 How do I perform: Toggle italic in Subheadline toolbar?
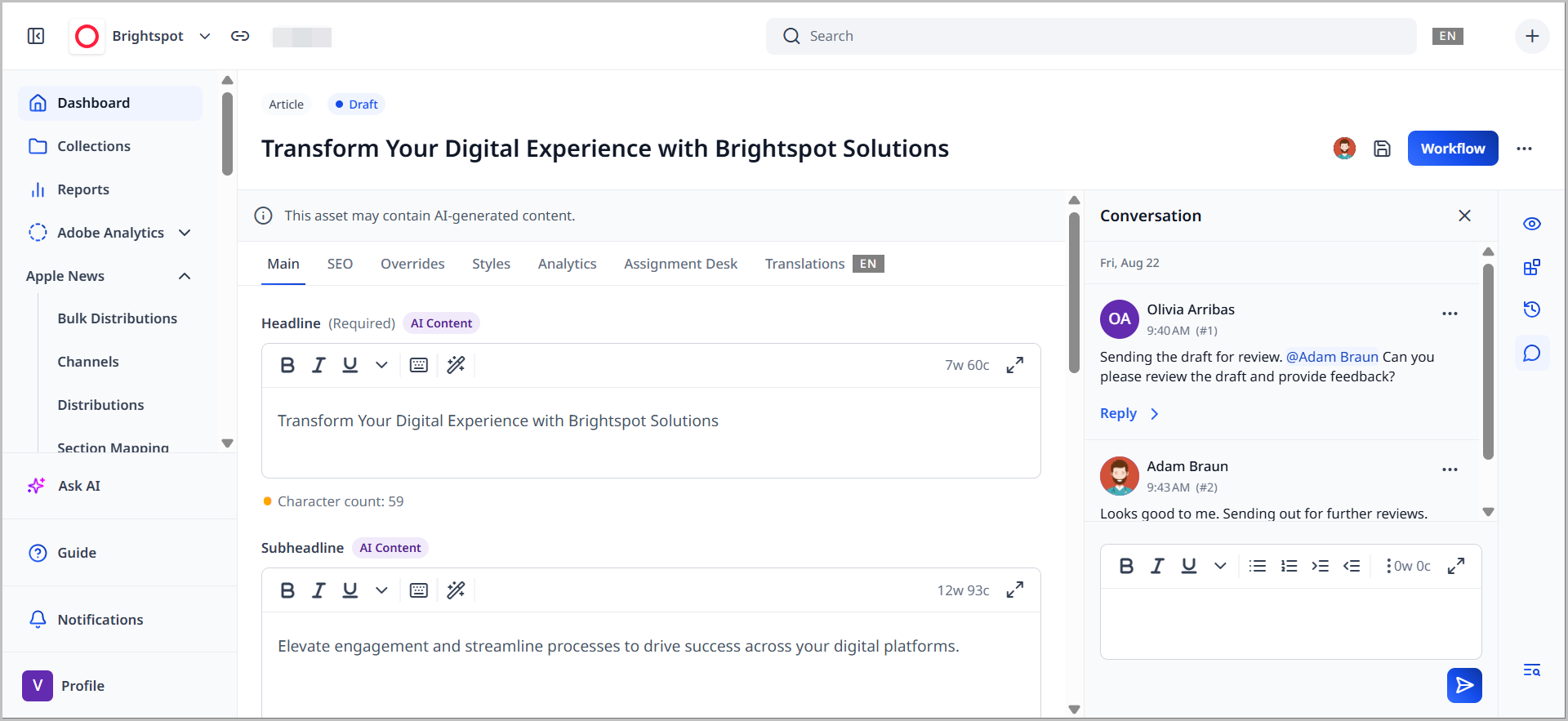(x=318, y=590)
